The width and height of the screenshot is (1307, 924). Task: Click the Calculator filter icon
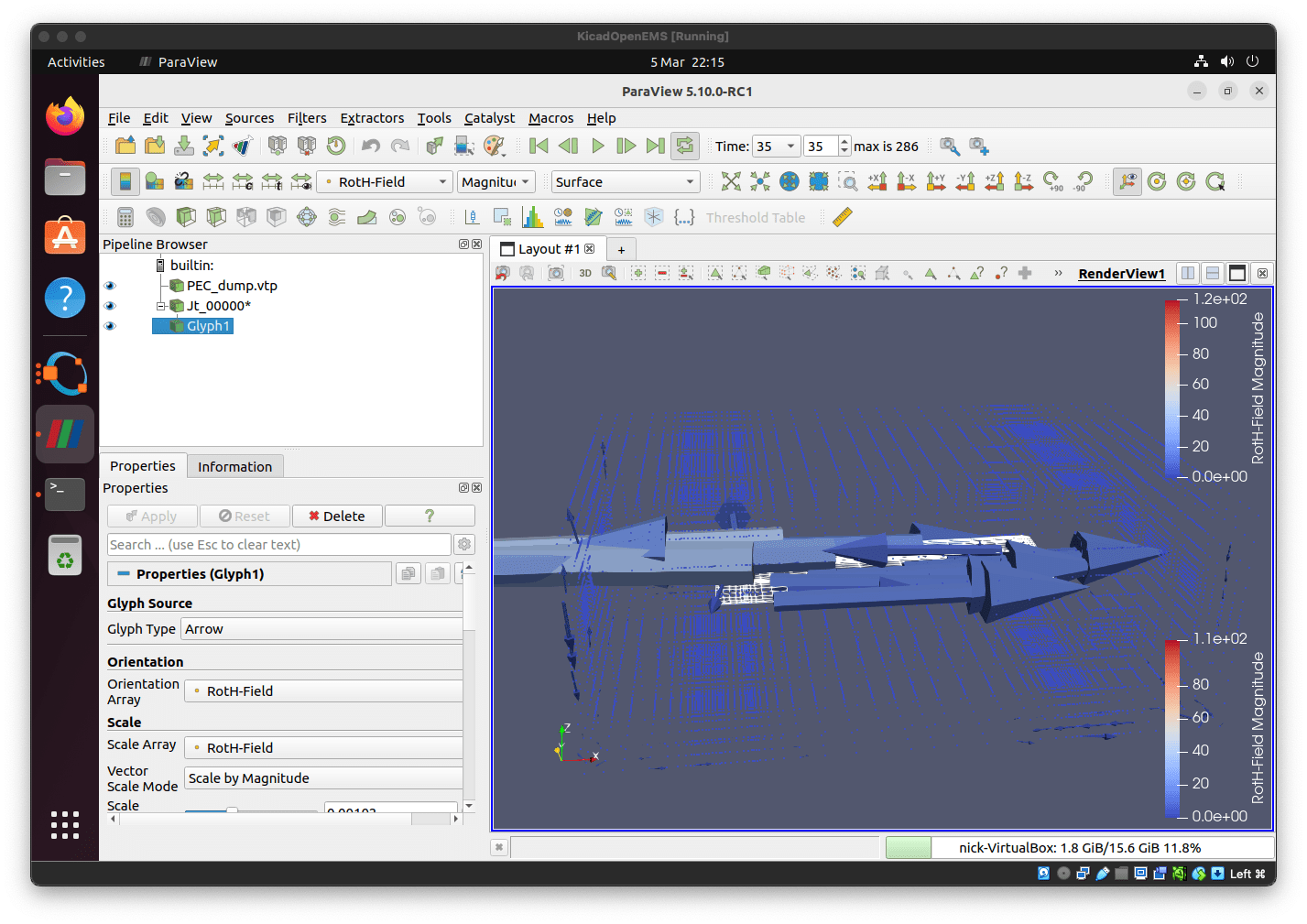[125, 217]
